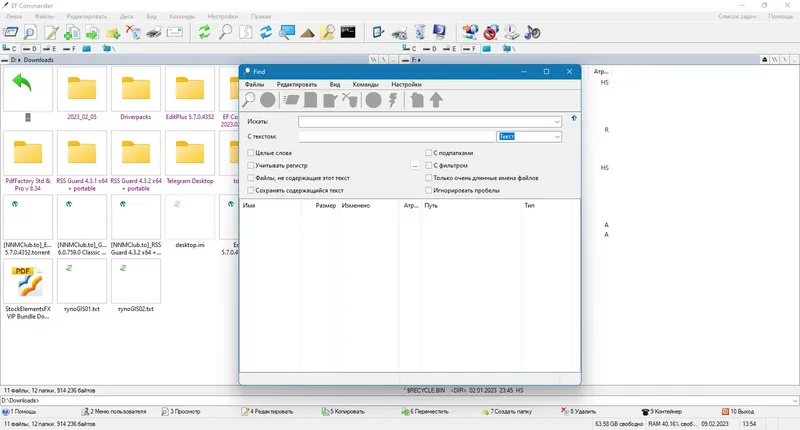Screen dimensions: 800x430
Task: Click the printer icon in main toolbar
Action: pos(154,33)
